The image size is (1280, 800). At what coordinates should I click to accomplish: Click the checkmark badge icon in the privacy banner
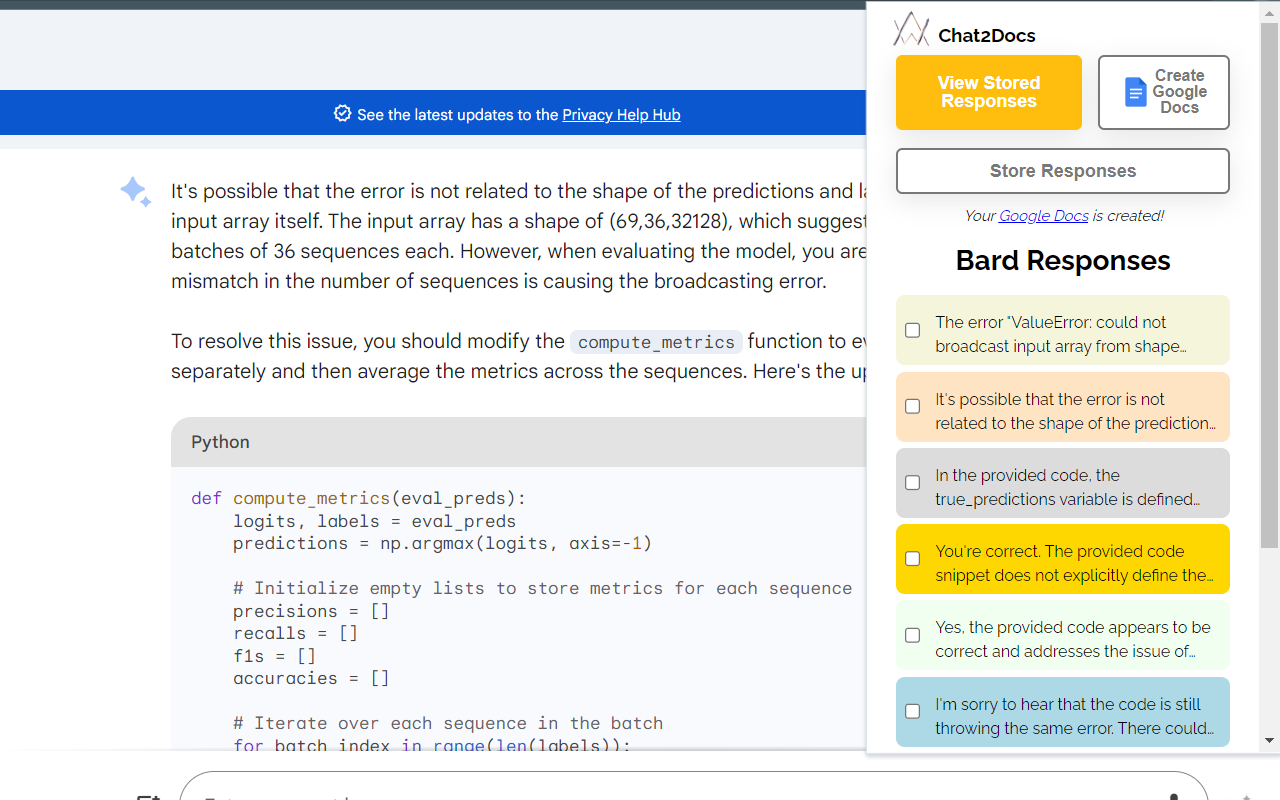342,114
